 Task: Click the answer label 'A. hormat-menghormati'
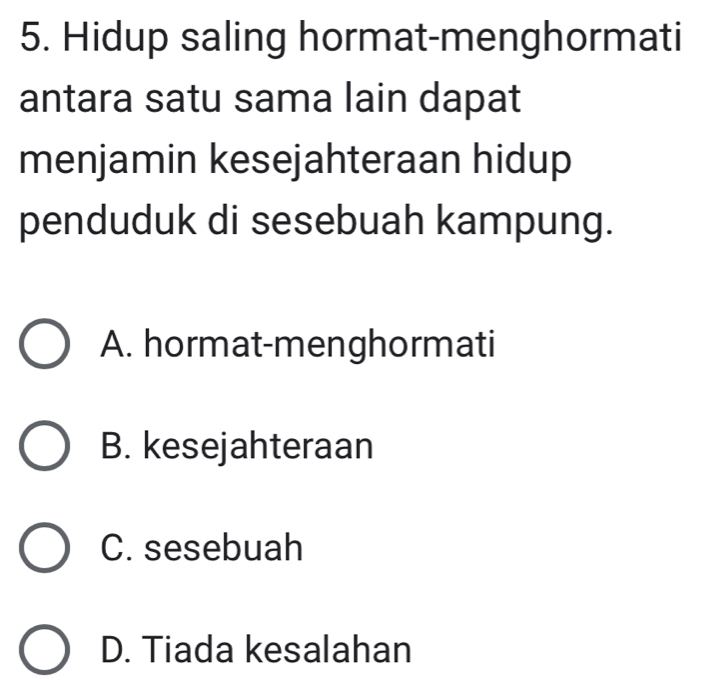click(298, 345)
